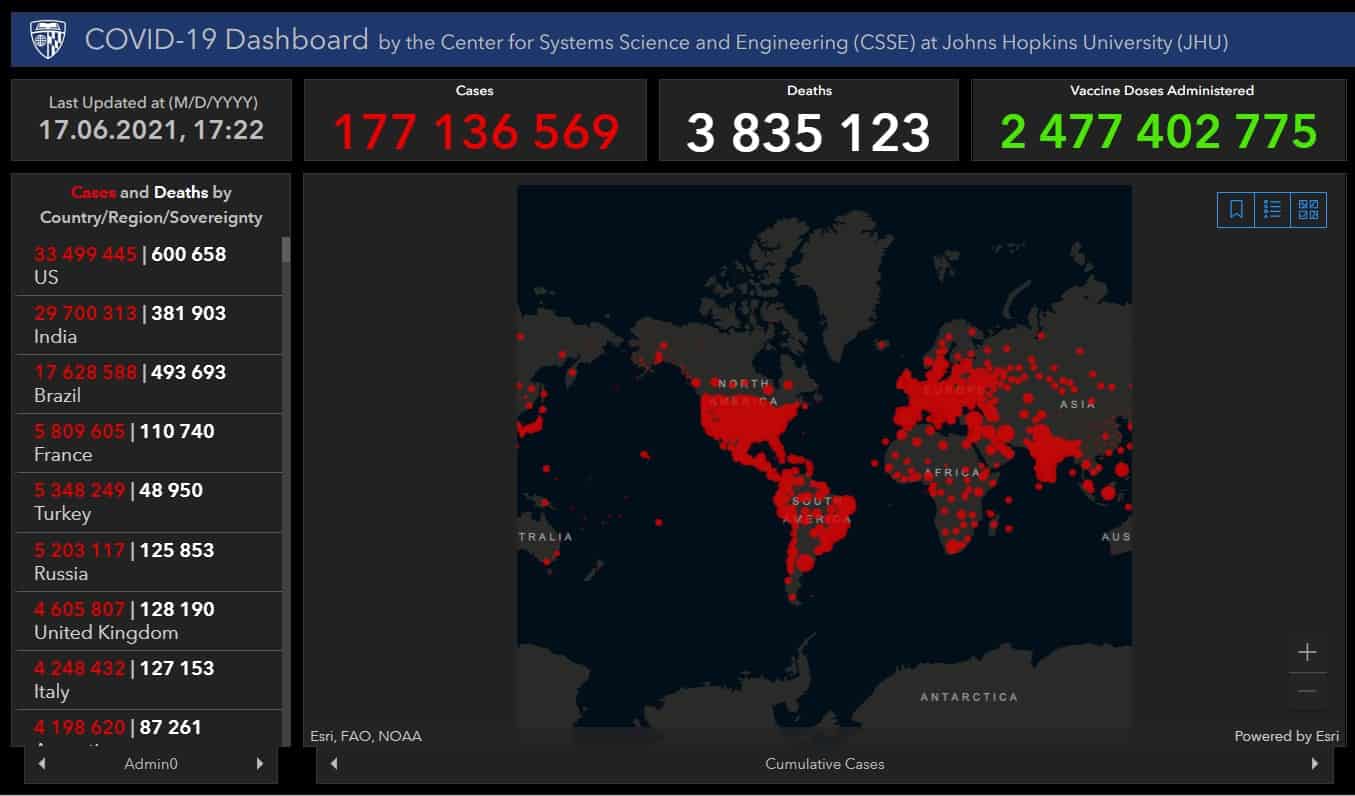
Task: Click the AFRICA label on the map
Action: pyautogui.click(x=953, y=472)
